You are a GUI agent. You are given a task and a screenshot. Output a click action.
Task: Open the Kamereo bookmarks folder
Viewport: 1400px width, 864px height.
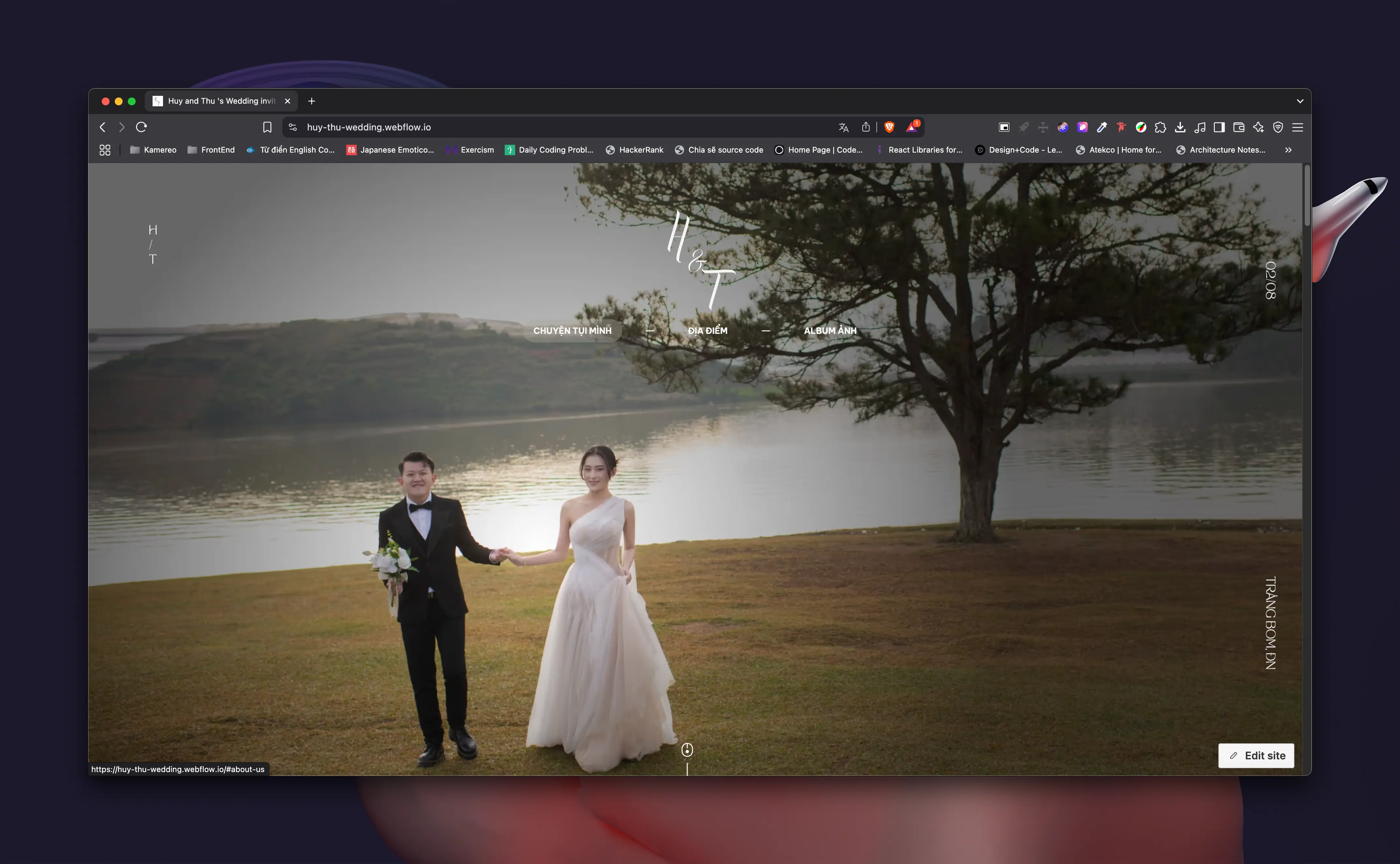pos(153,150)
